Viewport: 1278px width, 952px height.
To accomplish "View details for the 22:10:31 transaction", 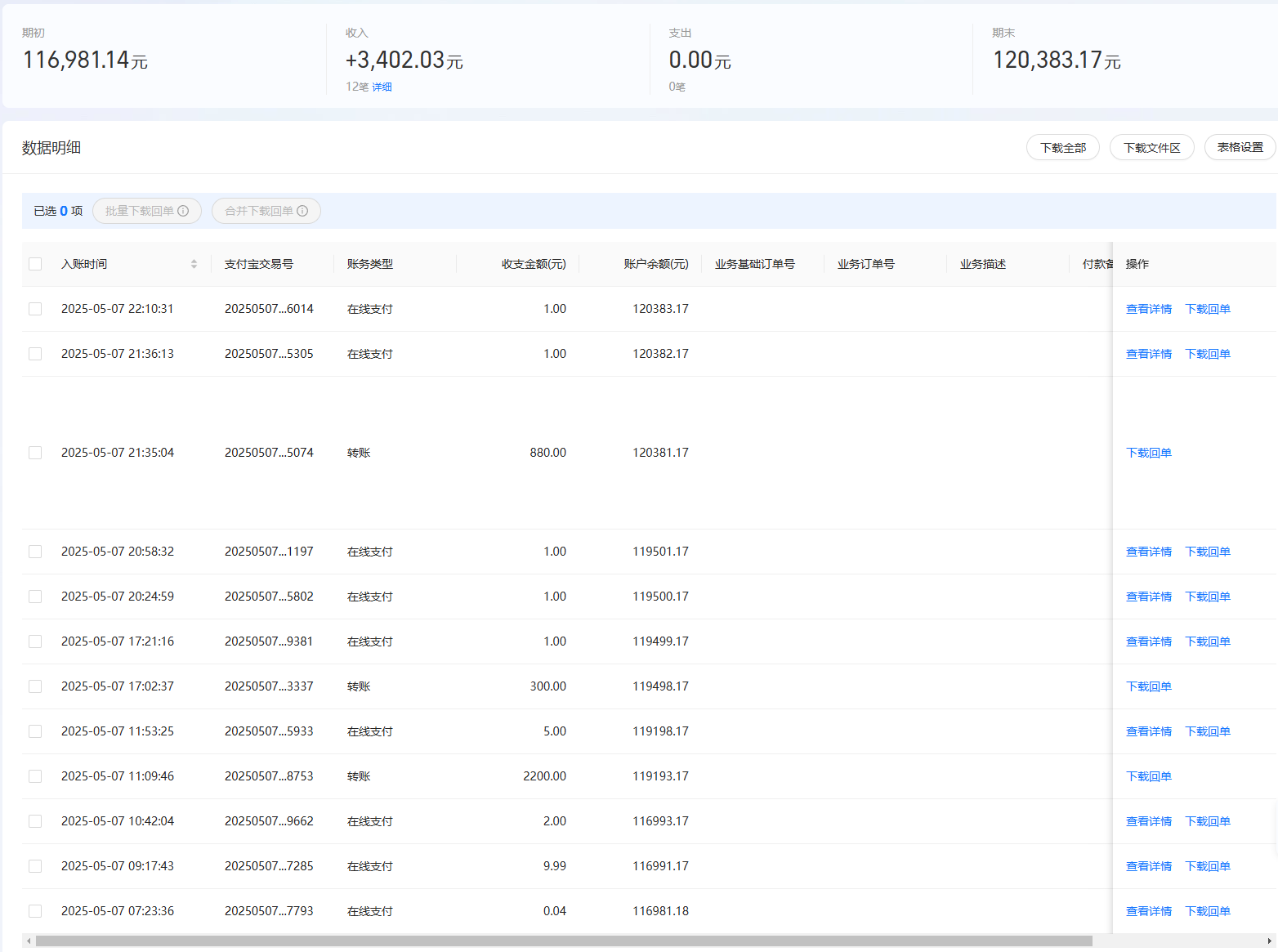I will click(x=1148, y=309).
